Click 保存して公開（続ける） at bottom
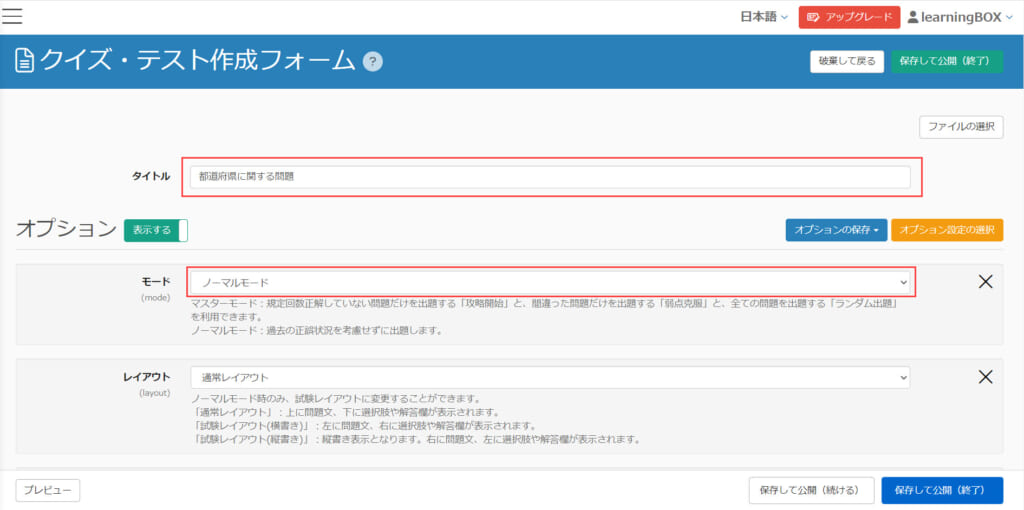 click(x=809, y=490)
